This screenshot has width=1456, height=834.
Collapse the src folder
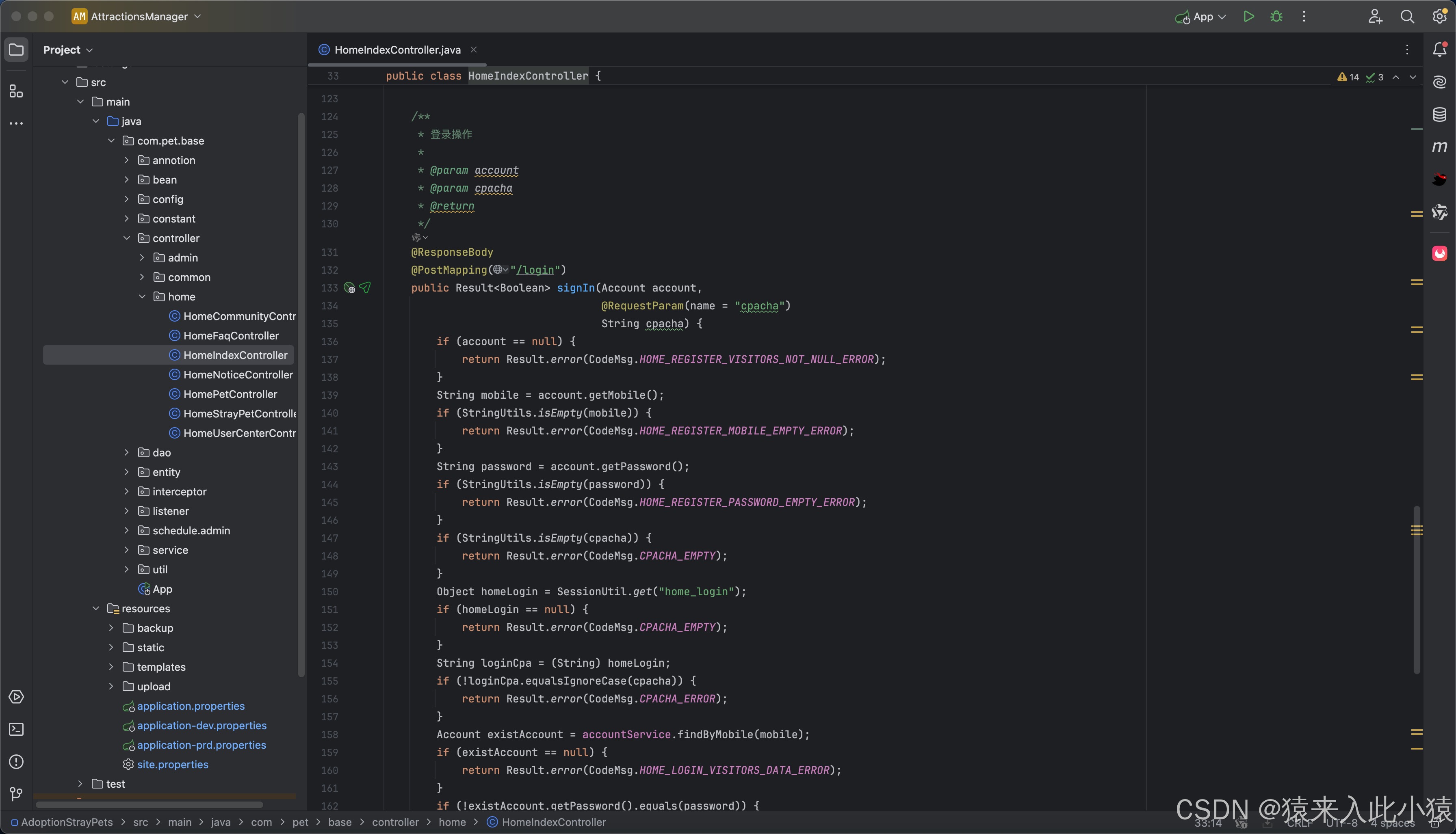[65, 82]
